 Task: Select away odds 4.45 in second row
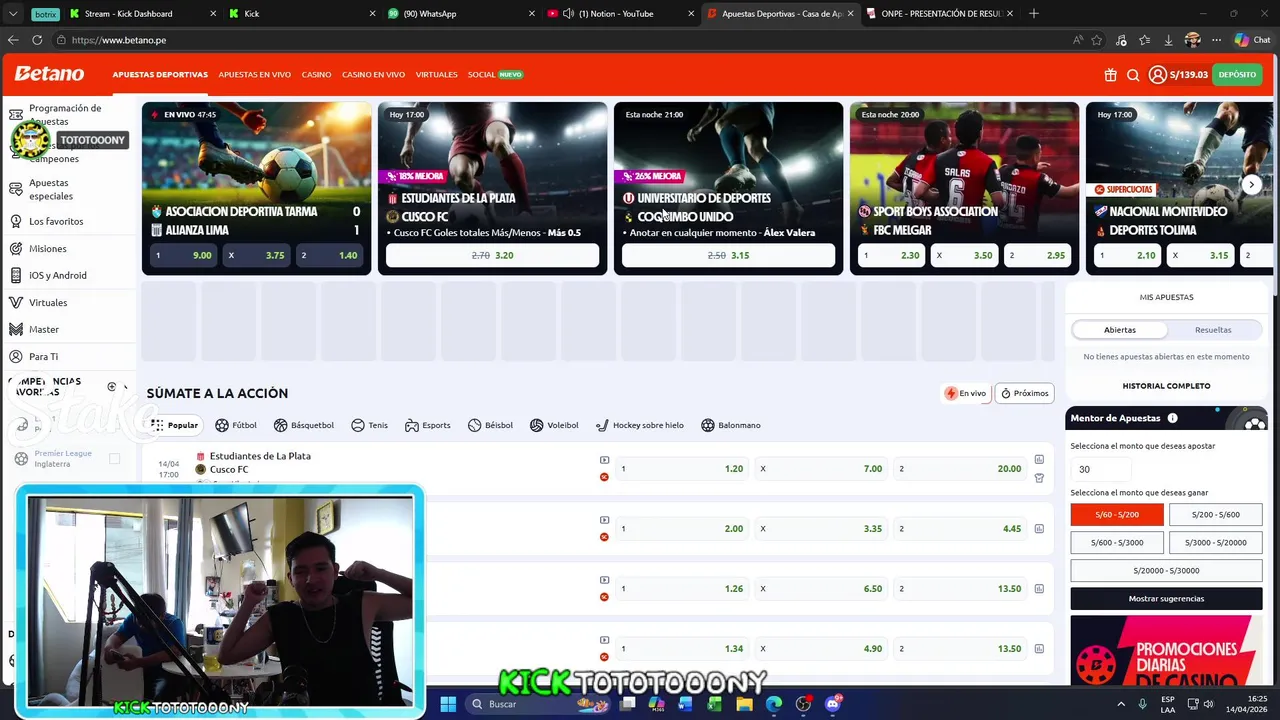(x=960, y=529)
